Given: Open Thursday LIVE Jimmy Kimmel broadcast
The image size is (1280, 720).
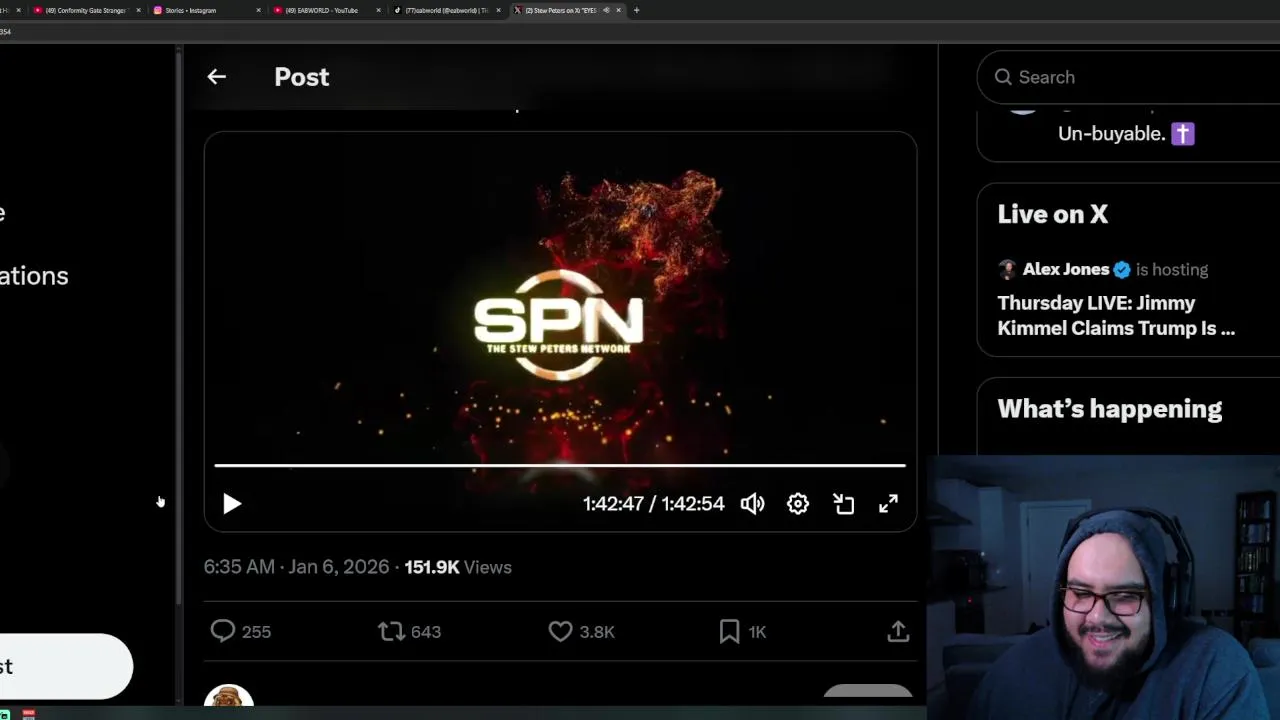Looking at the screenshot, I should (1116, 316).
